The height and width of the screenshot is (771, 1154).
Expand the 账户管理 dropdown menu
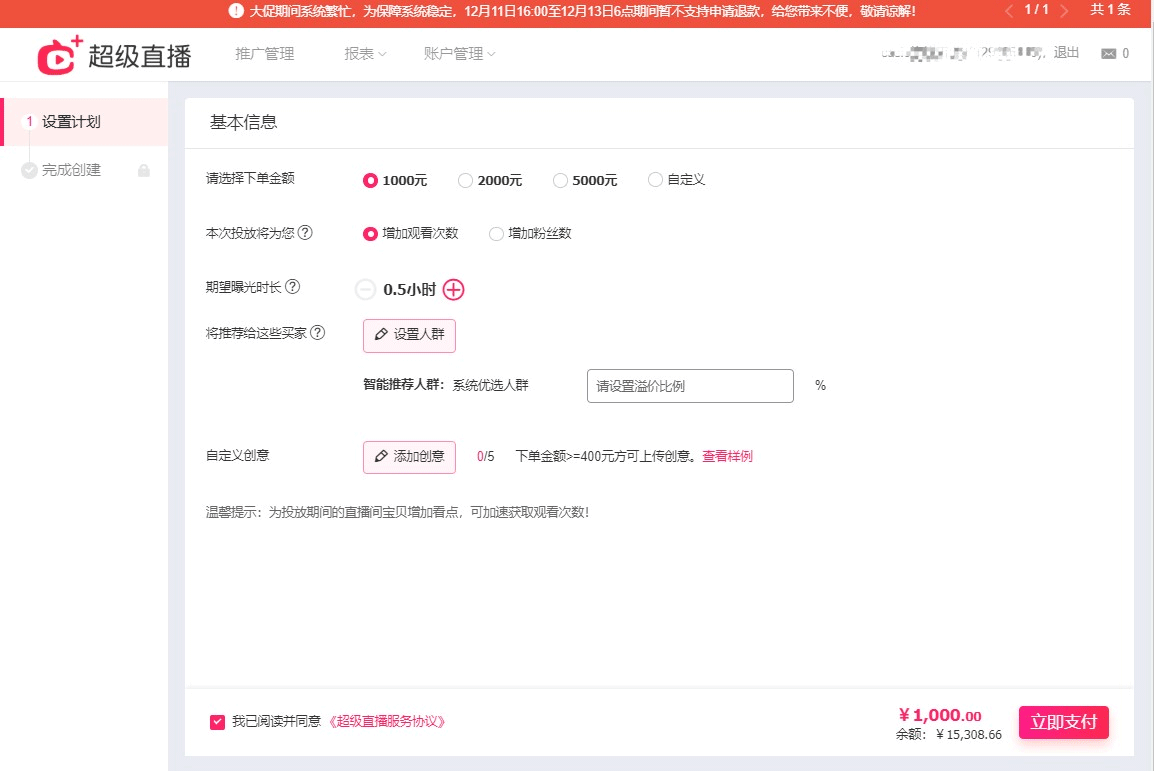pos(459,54)
